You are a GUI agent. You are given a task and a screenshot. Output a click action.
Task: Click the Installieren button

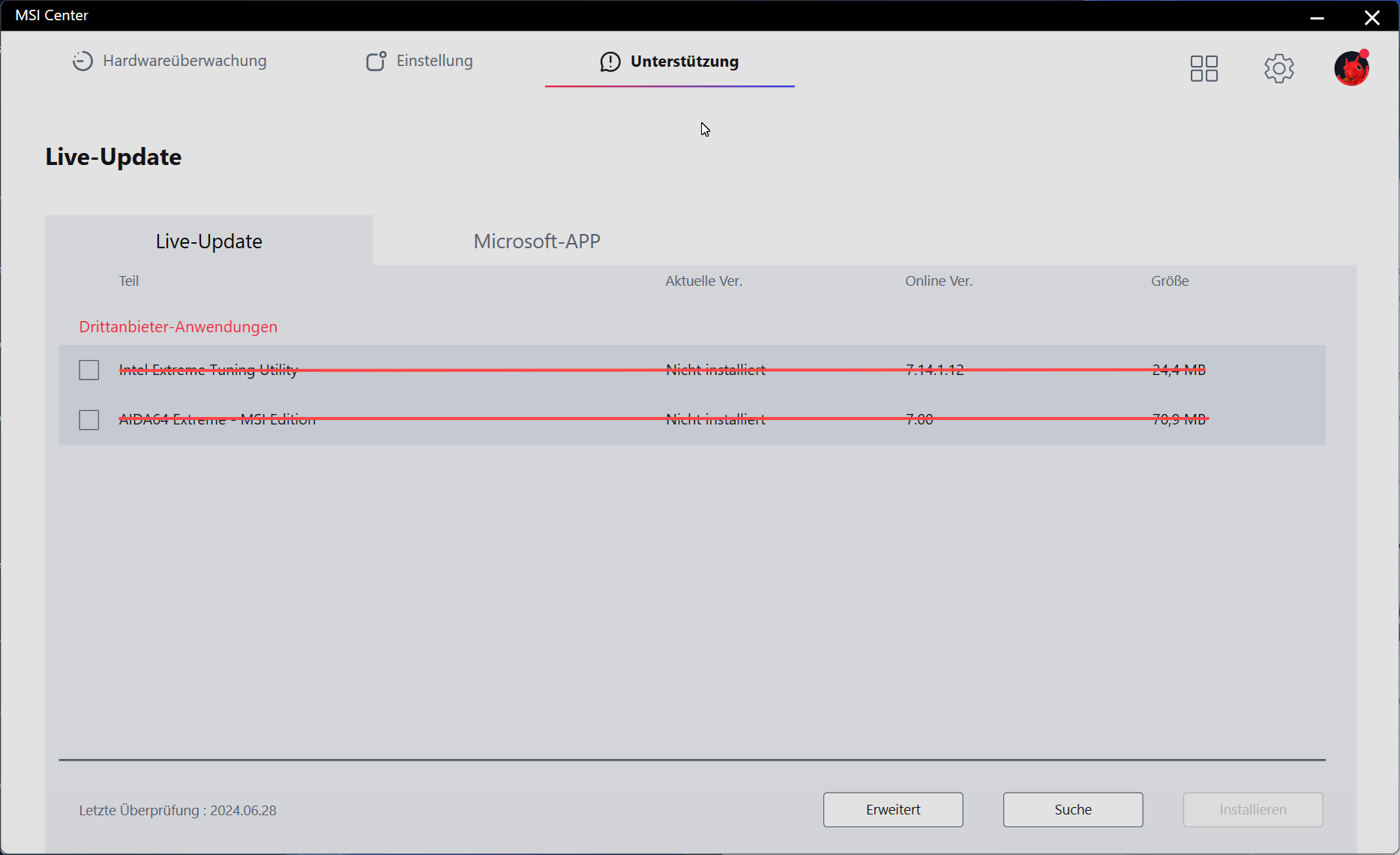pos(1253,810)
